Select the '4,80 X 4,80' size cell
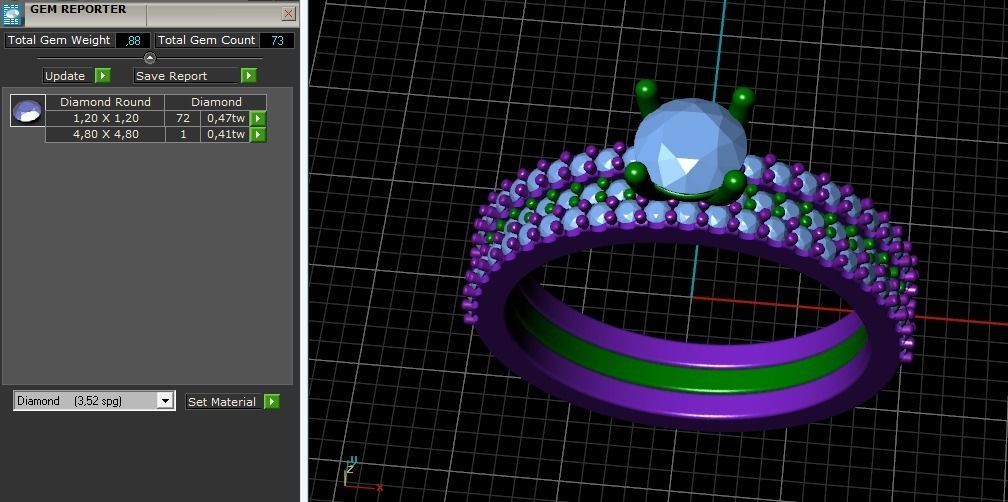 [105, 134]
